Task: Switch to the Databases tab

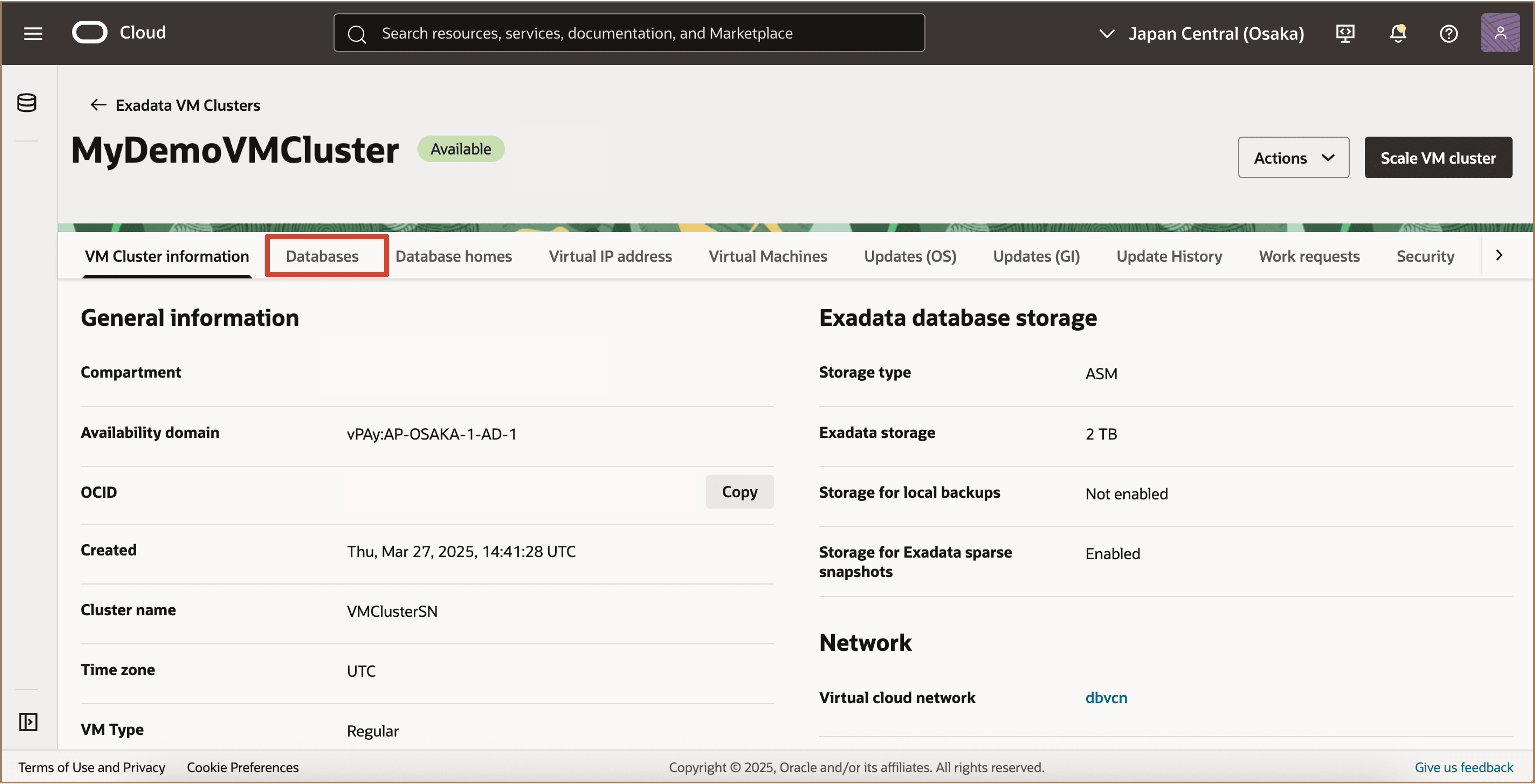Action: (x=322, y=256)
